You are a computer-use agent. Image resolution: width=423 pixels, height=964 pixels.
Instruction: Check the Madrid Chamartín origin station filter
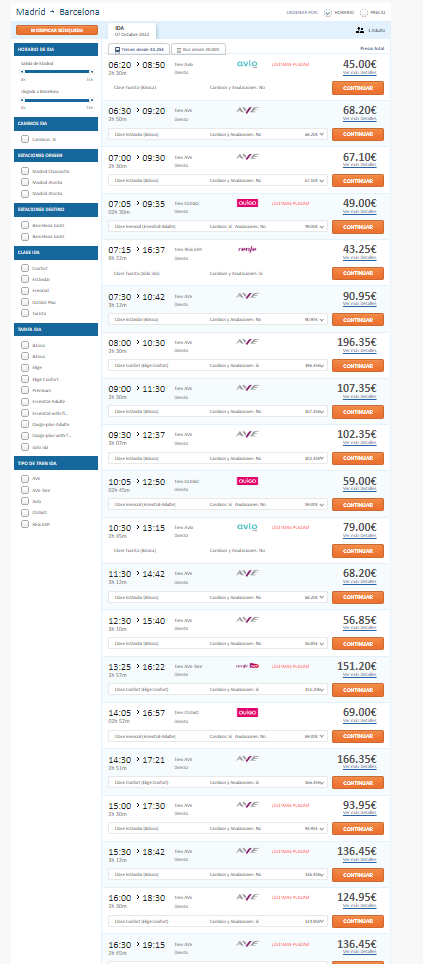coord(25,171)
